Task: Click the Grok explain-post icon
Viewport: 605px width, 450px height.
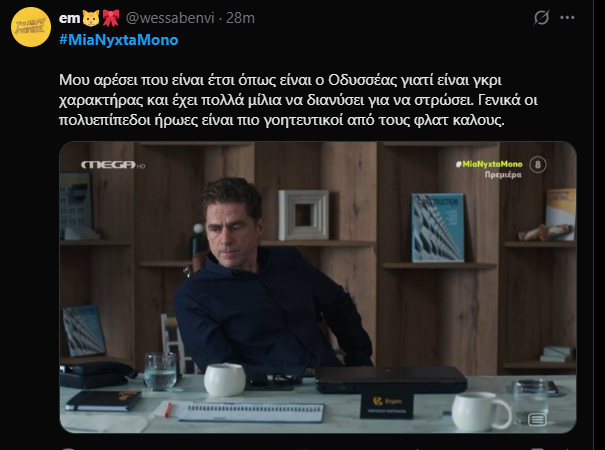Action: click(541, 17)
